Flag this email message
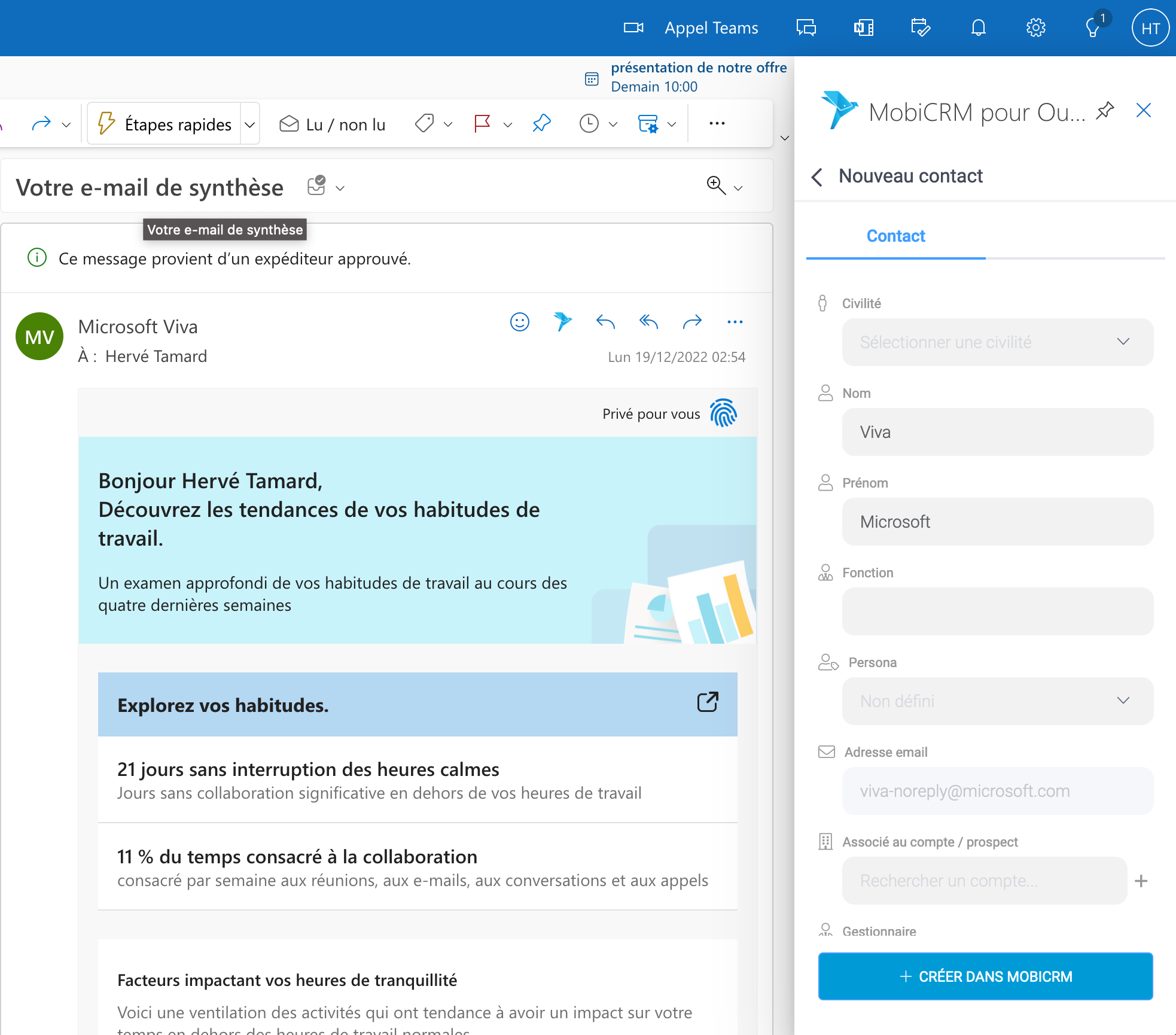The width and height of the screenshot is (1176, 1035). pos(482,124)
